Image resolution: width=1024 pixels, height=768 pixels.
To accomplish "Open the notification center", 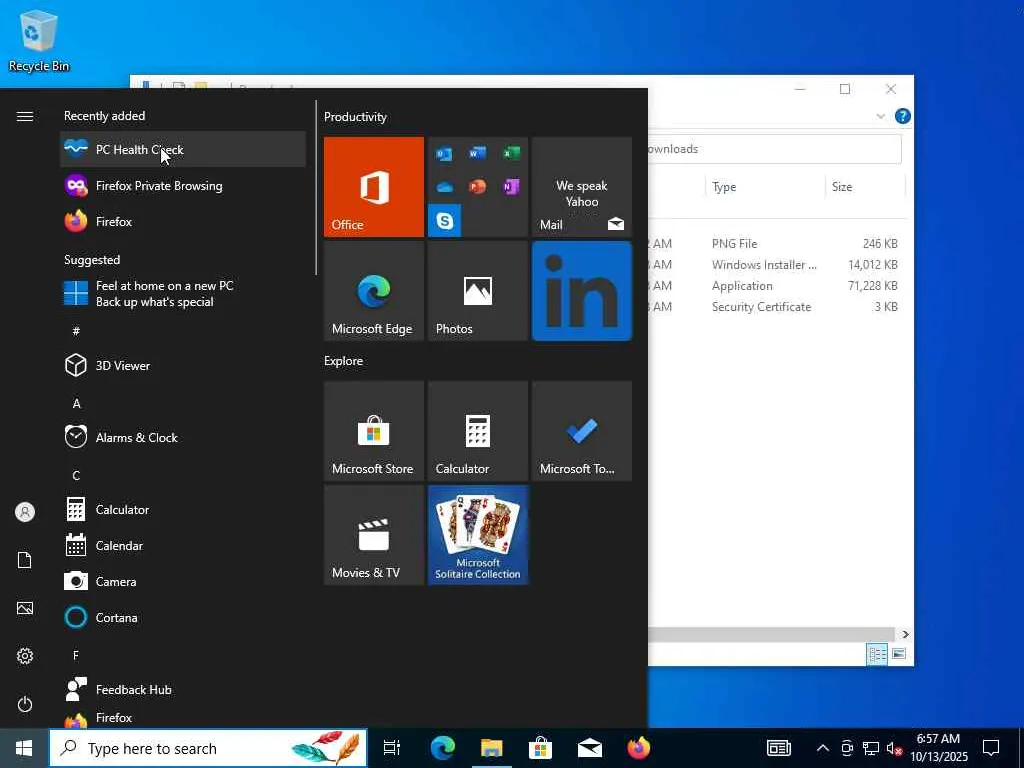I will [991, 748].
